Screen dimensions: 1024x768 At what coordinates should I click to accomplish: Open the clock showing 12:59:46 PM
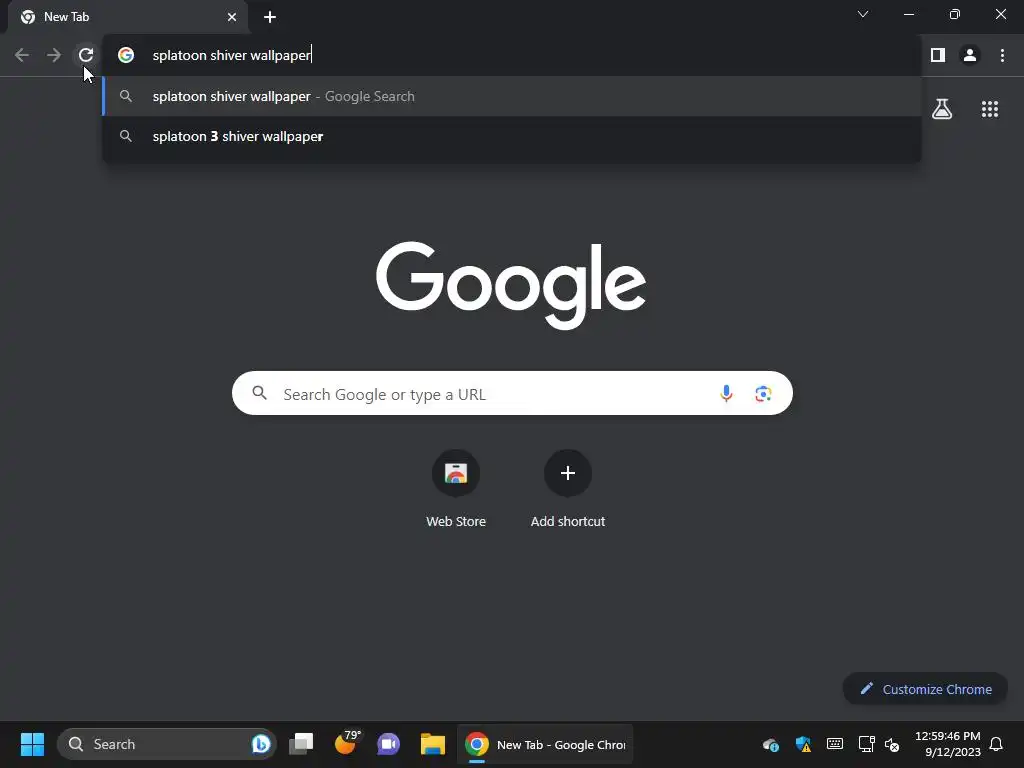[x=948, y=744]
